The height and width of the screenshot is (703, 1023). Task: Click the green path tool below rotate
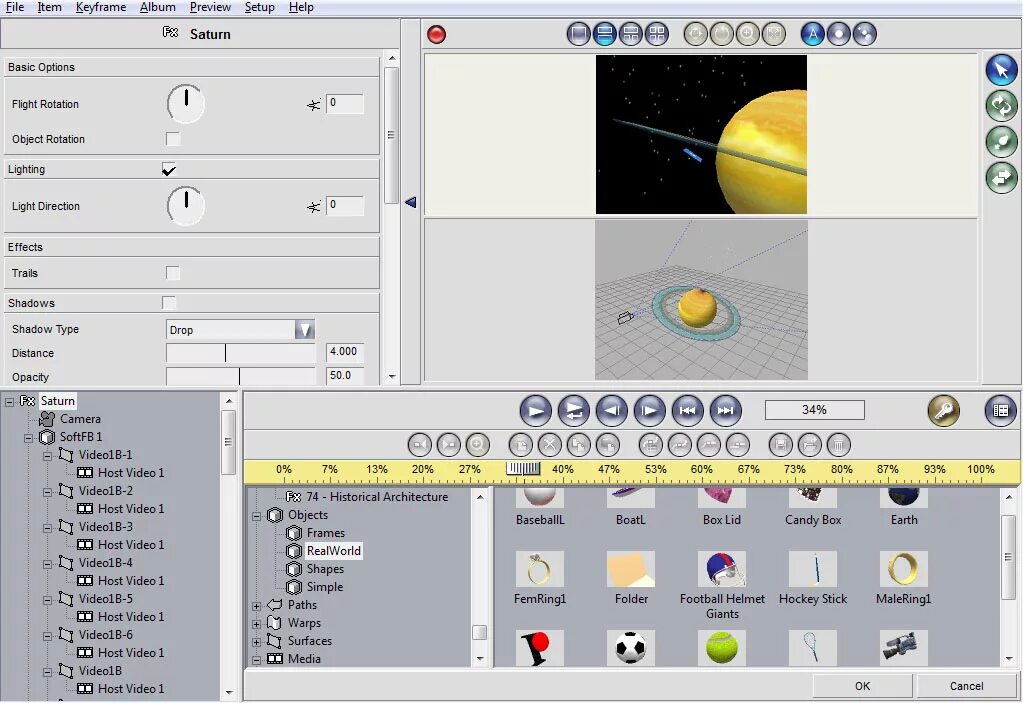tap(1001, 142)
